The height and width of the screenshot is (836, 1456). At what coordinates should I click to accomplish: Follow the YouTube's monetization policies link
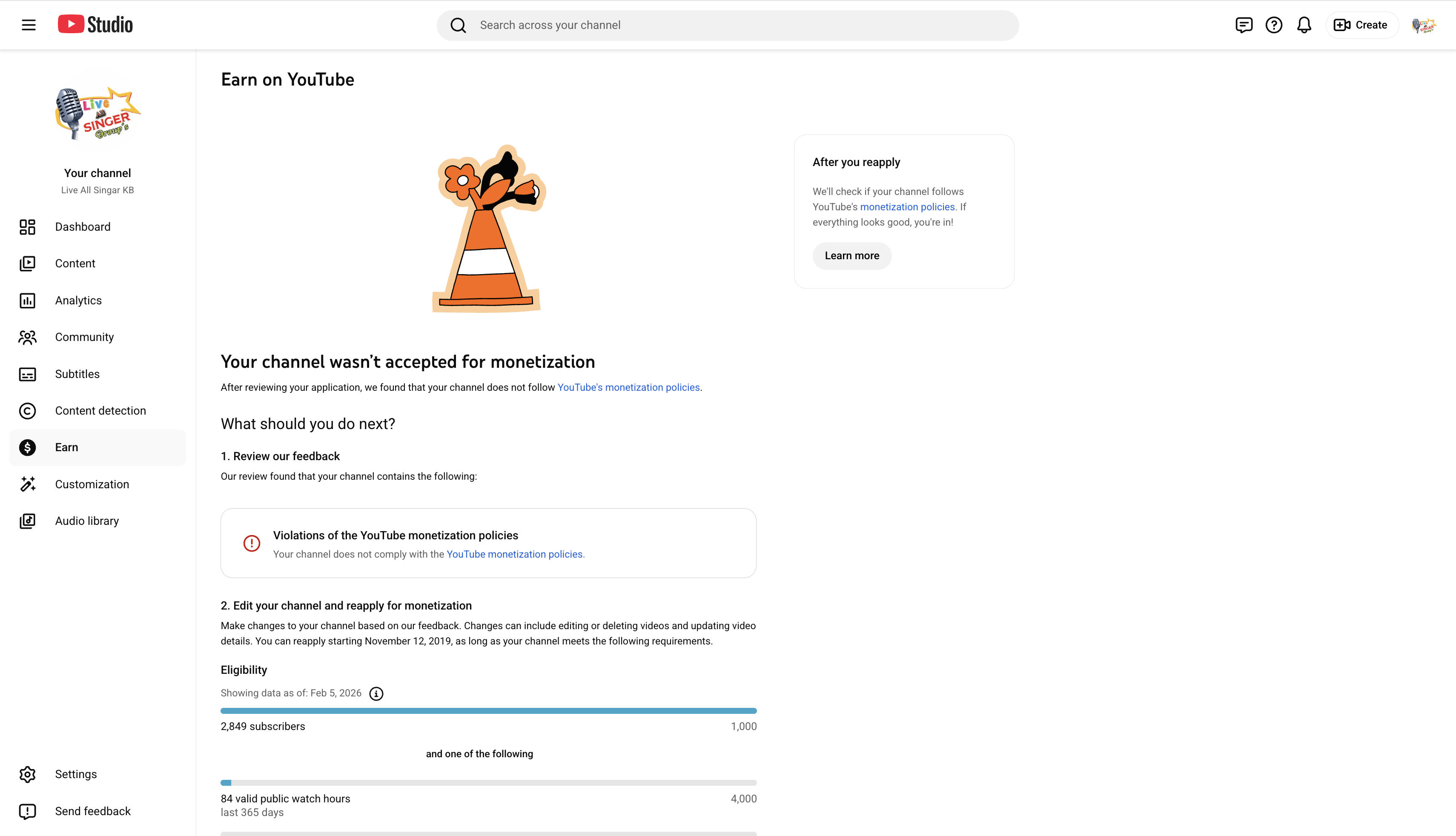pos(629,388)
